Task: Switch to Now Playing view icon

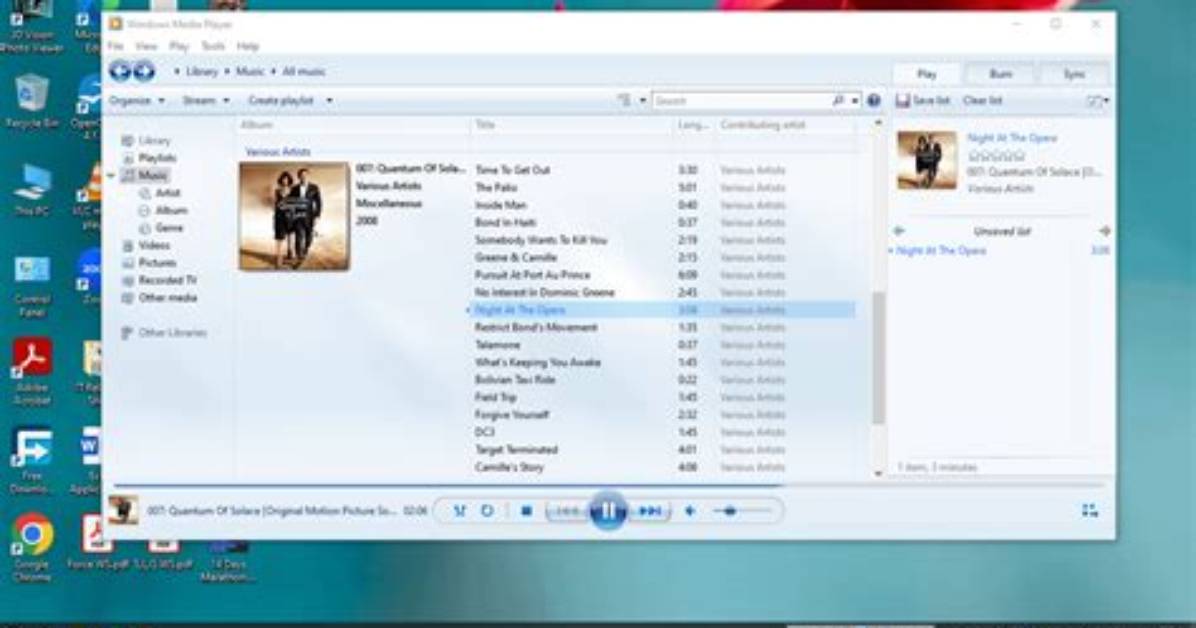Action: [1089, 510]
